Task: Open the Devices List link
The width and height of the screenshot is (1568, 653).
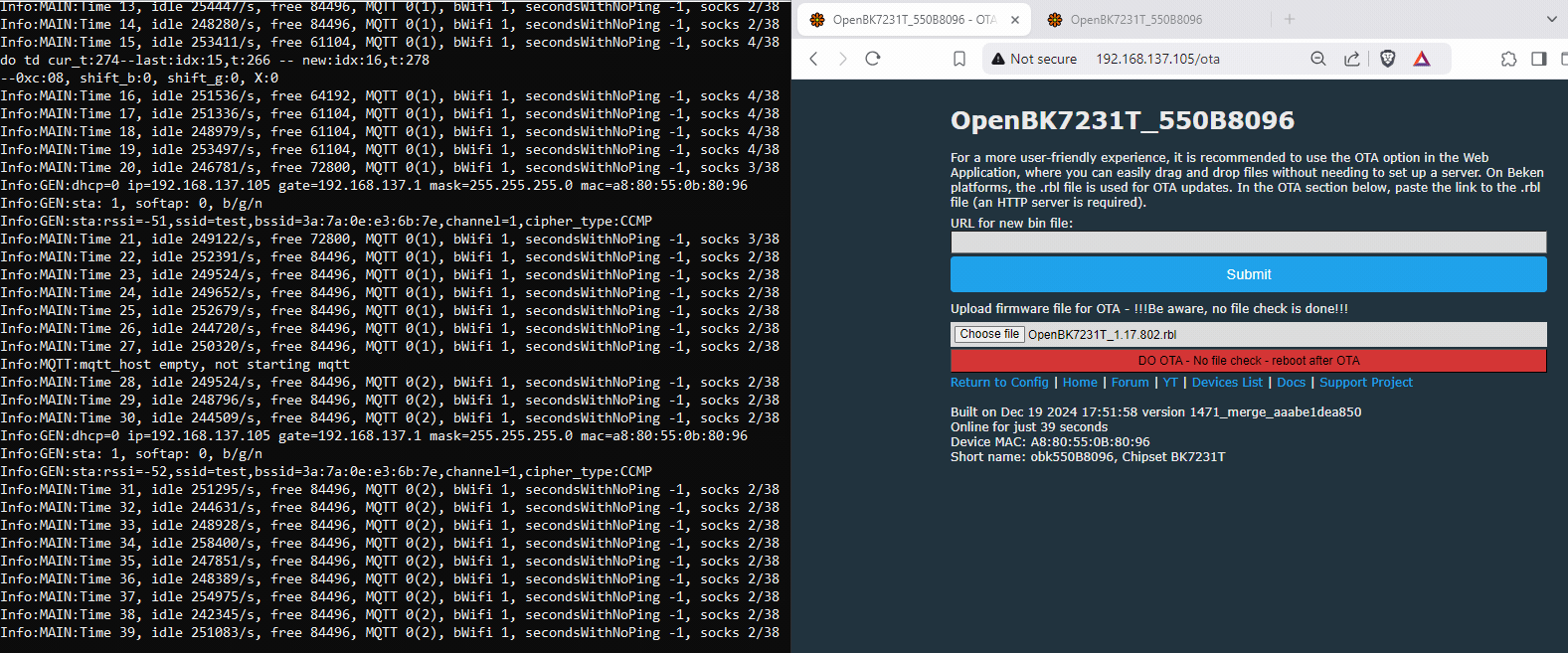Action: click(1227, 382)
